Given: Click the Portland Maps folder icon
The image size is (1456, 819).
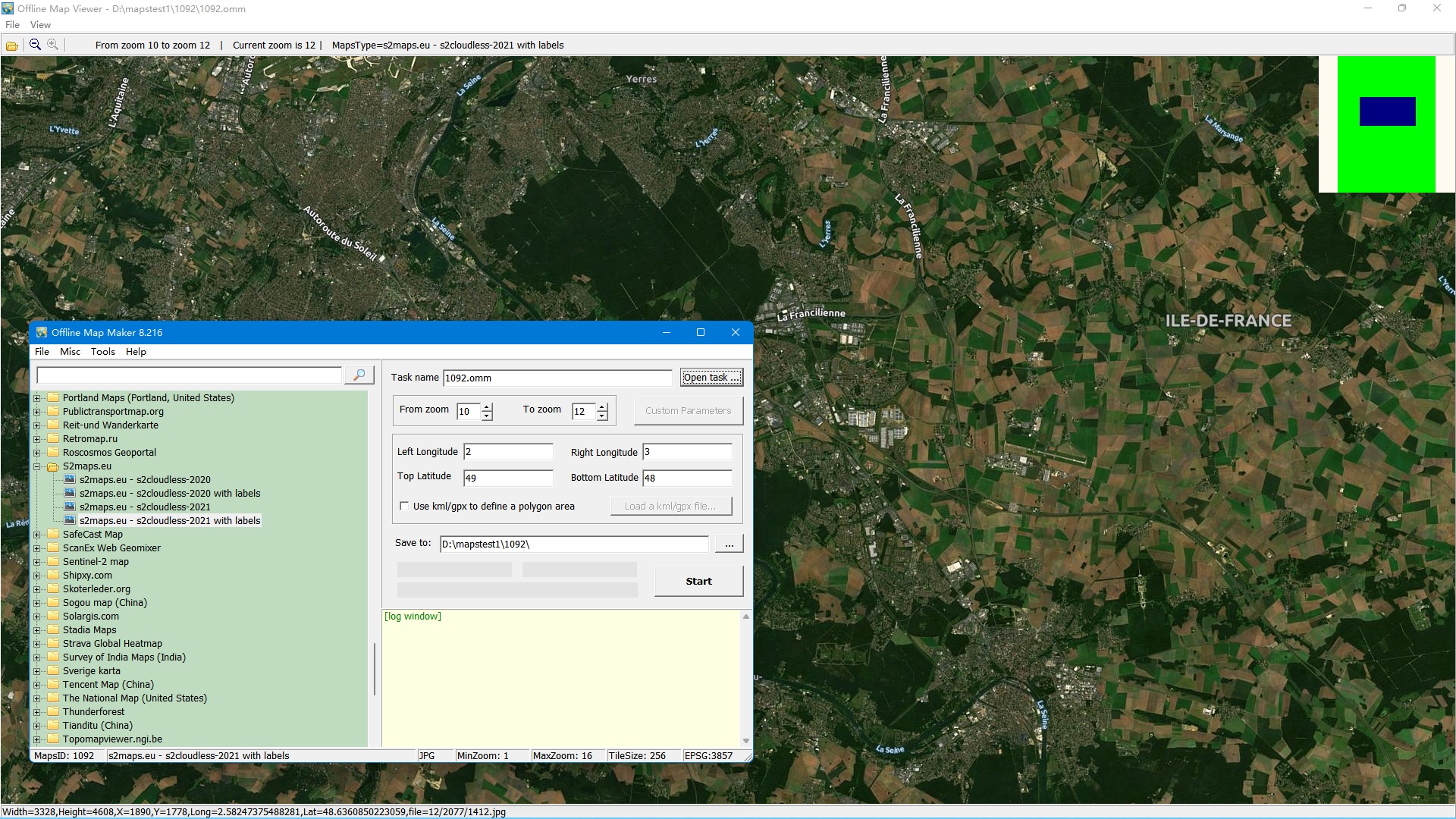Looking at the screenshot, I should tap(53, 397).
